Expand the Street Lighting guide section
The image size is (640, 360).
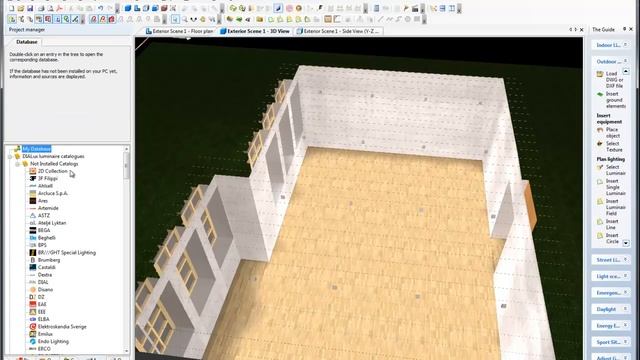[625, 260]
